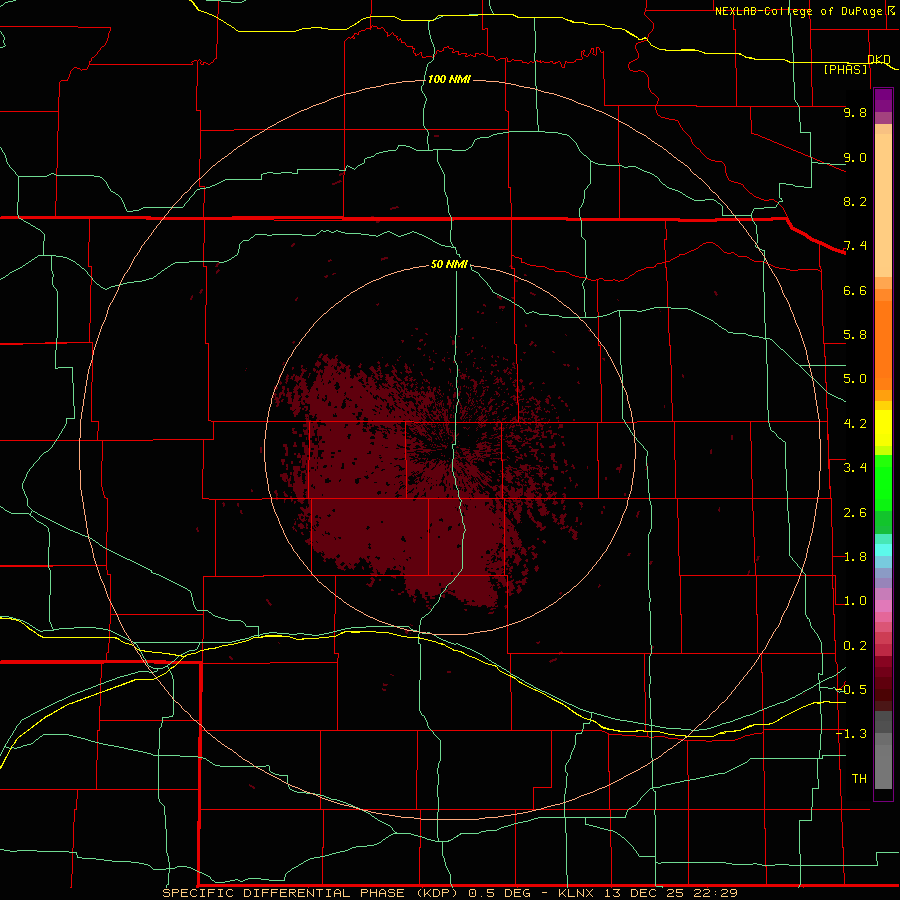
Task: Click the 8.2 value on the scale
Action: tap(855, 201)
